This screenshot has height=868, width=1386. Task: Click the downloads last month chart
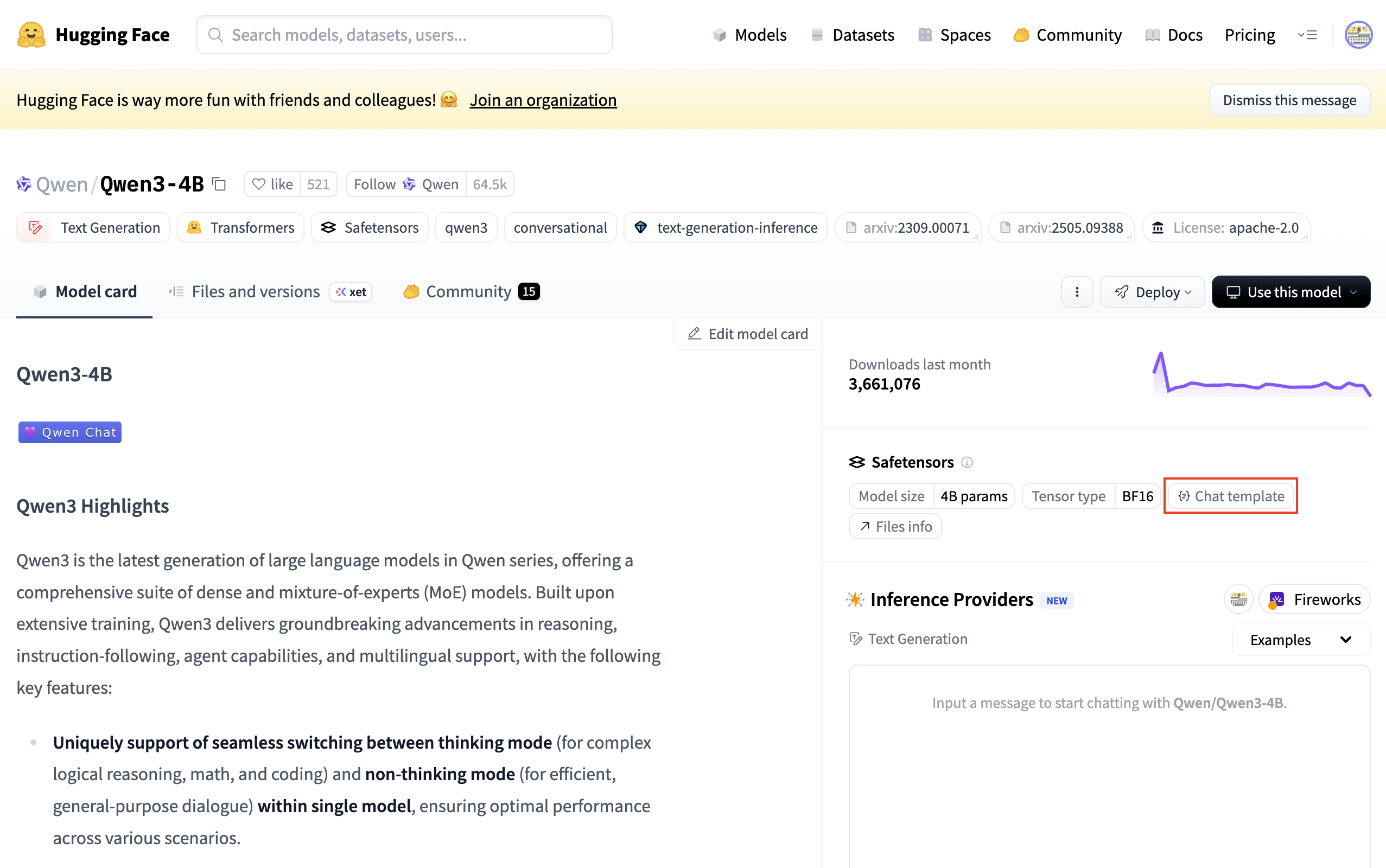click(1261, 375)
